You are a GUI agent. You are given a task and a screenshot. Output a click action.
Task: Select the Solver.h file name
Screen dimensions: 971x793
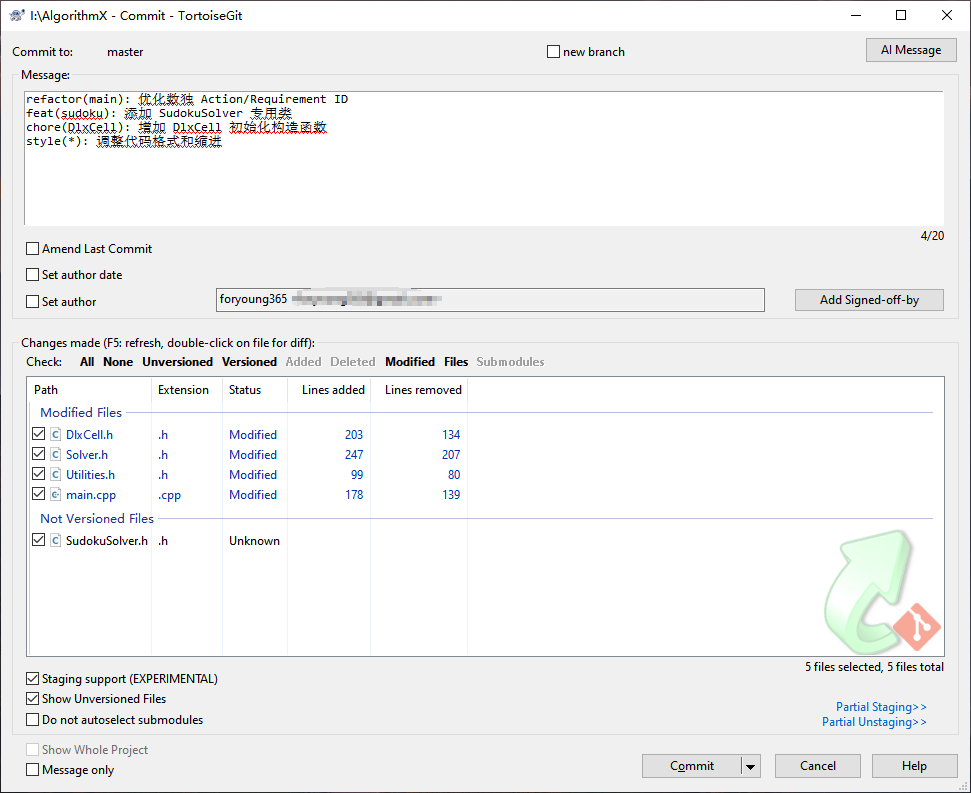point(87,455)
